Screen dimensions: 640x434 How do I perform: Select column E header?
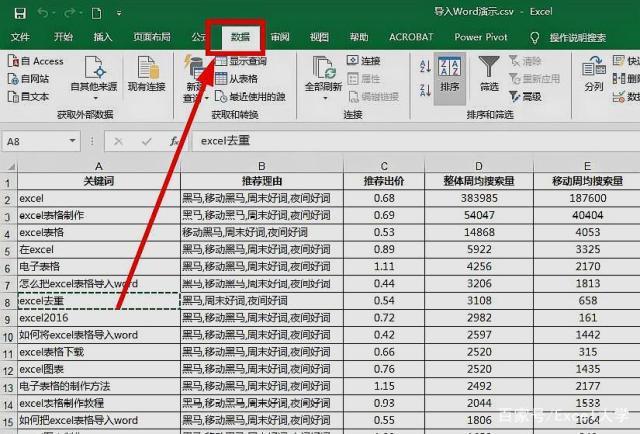coord(587,166)
